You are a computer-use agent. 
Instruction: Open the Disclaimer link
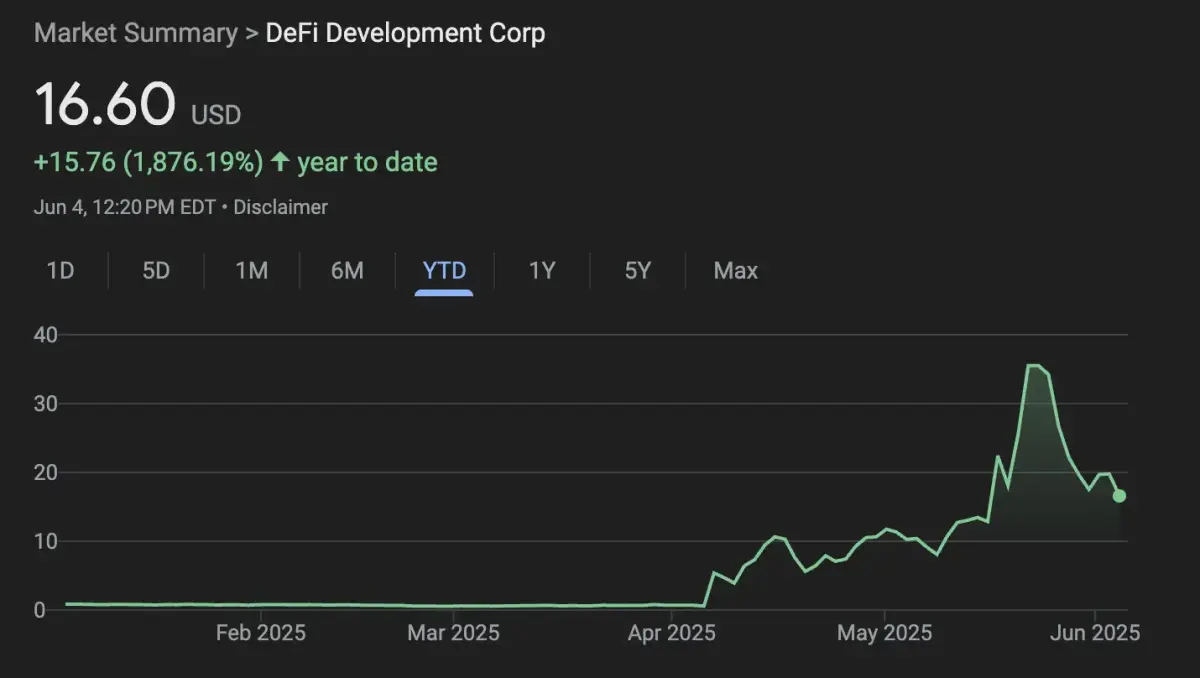click(280, 207)
